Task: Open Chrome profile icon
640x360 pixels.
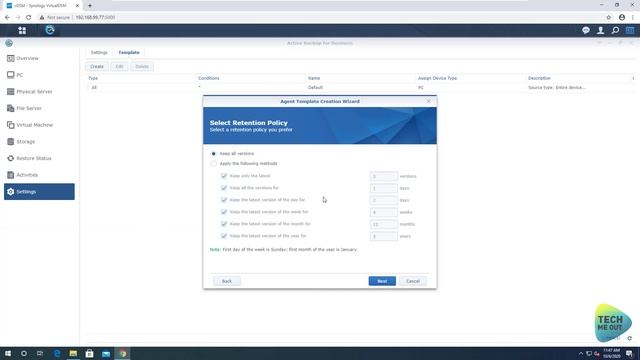Action: [x=622, y=17]
